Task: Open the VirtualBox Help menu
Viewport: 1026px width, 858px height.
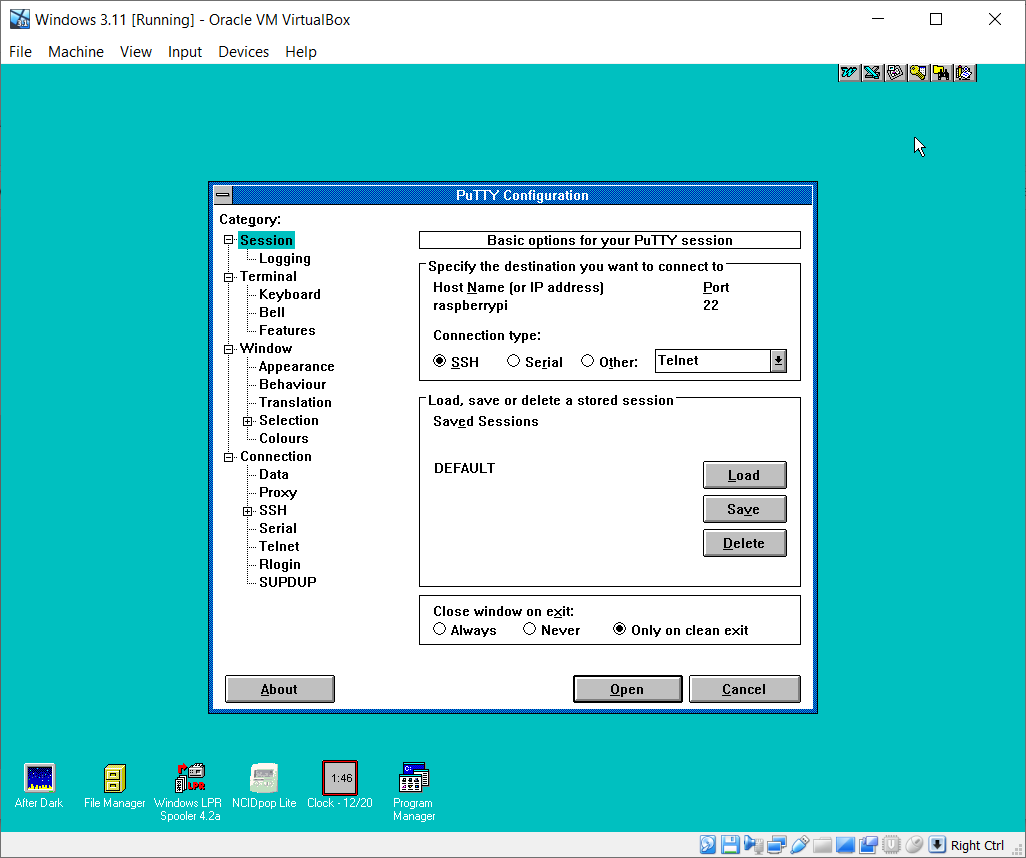Action: click(301, 52)
